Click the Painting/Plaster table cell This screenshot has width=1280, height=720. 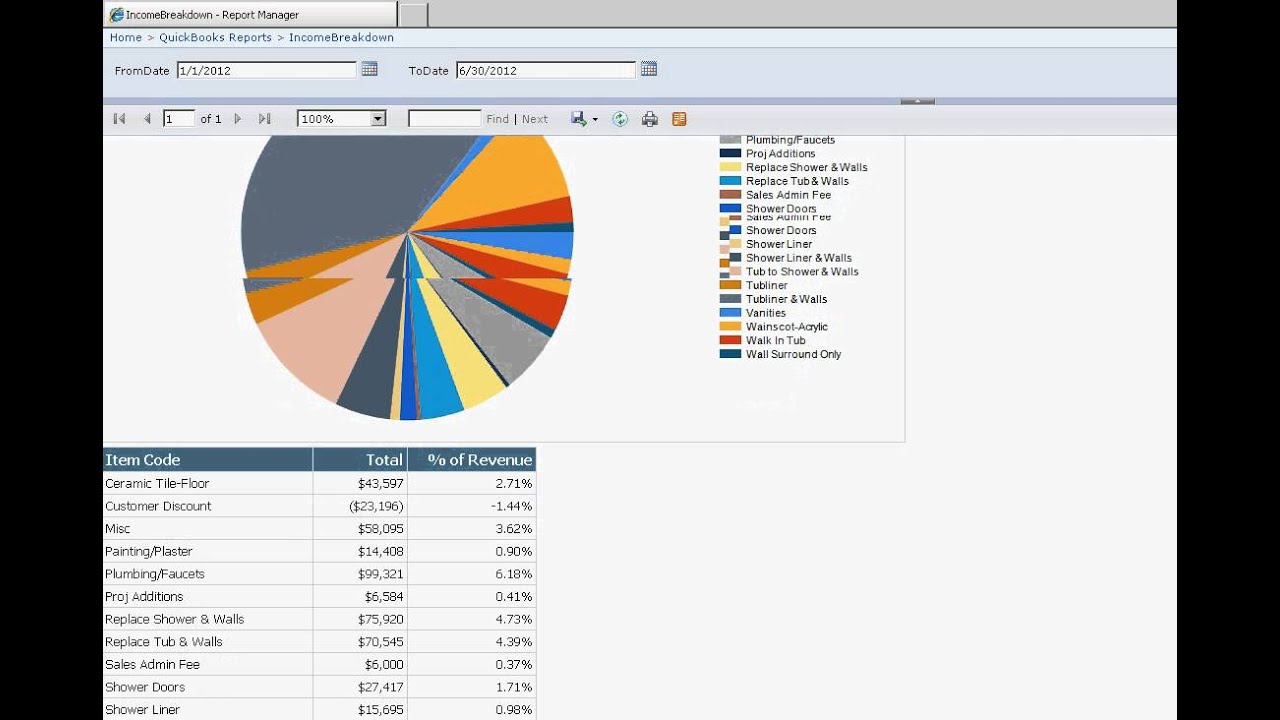[208, 551]
